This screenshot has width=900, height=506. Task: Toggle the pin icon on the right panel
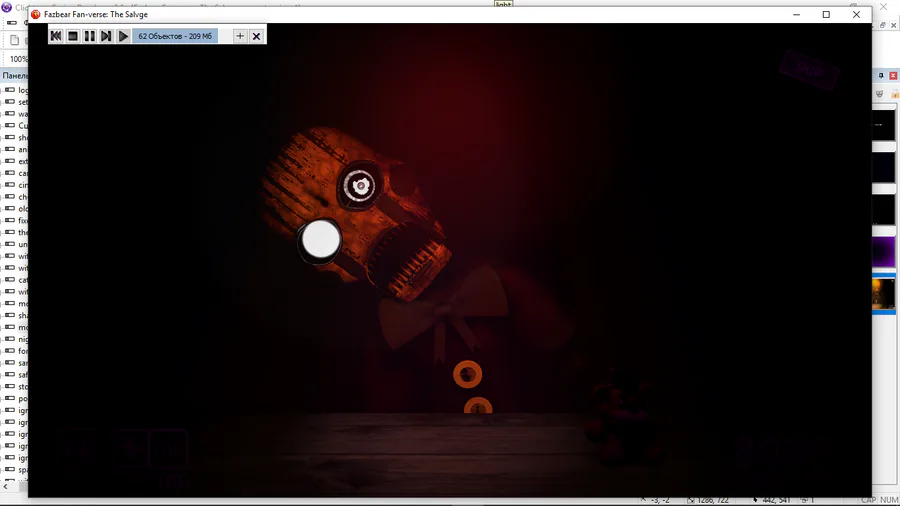[x=881, y=76]
